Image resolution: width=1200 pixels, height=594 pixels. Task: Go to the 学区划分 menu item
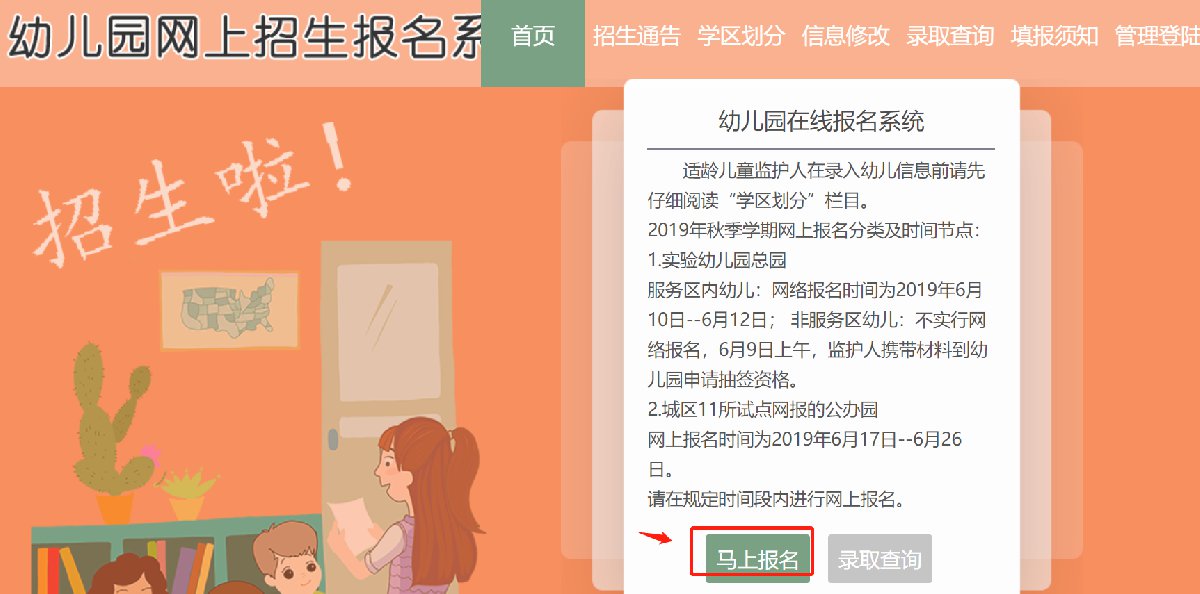(741, 36)
